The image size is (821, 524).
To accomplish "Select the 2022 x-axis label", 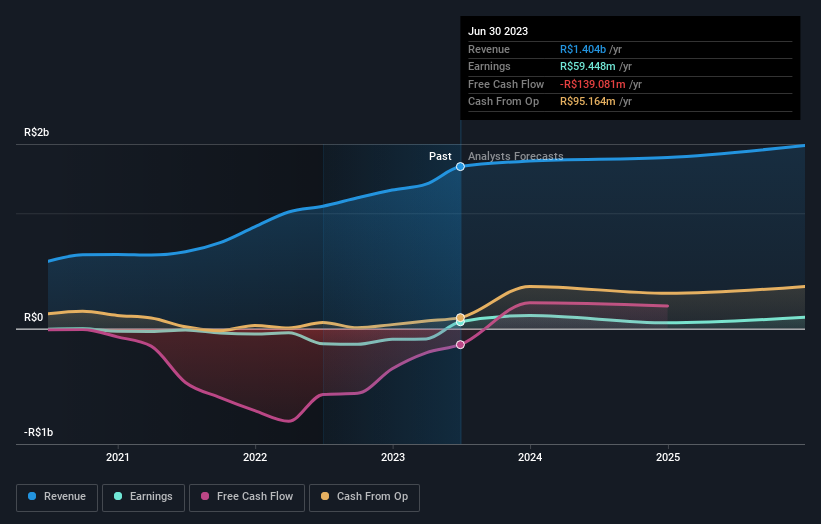I will pyautogui.click(x=255, y=457).
